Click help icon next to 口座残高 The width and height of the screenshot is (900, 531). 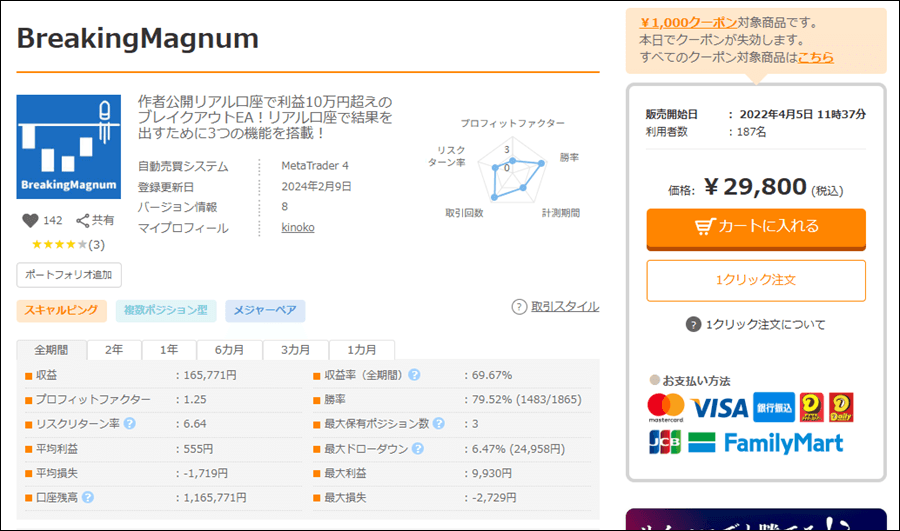coord(88,497)
